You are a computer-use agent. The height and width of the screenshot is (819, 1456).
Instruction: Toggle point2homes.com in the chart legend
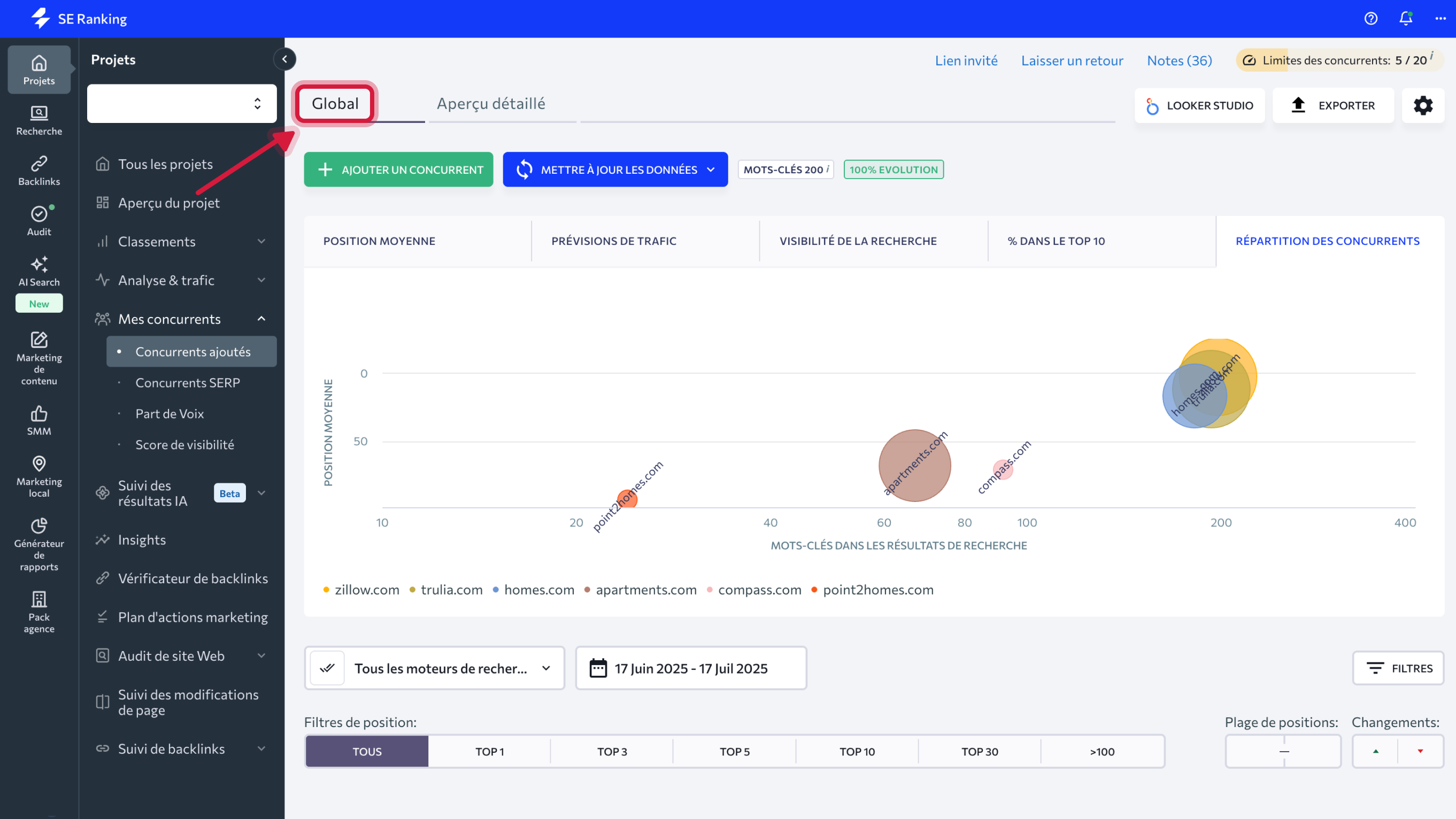(872, 590)
